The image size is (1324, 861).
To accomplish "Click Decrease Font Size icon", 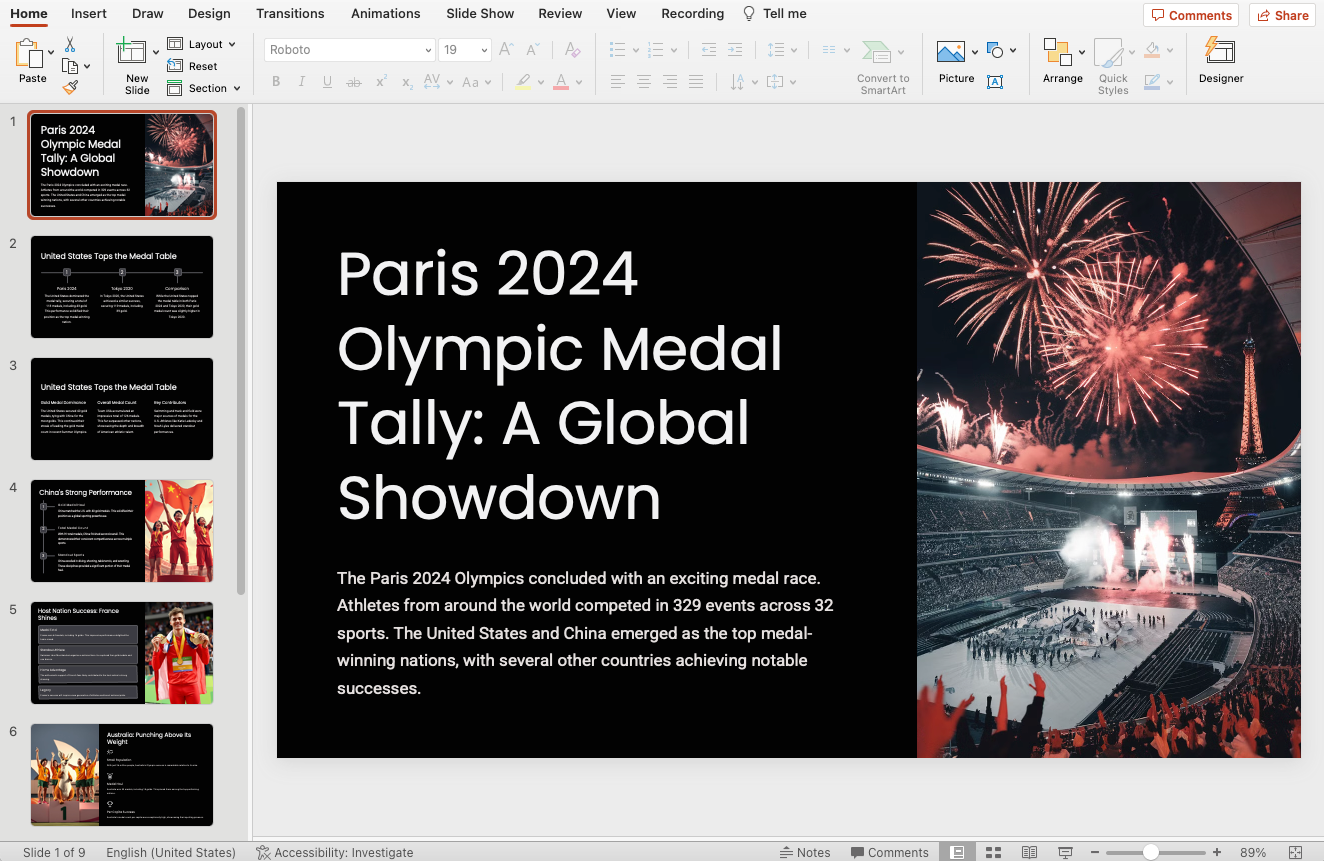I will click(x=532, y=49).
